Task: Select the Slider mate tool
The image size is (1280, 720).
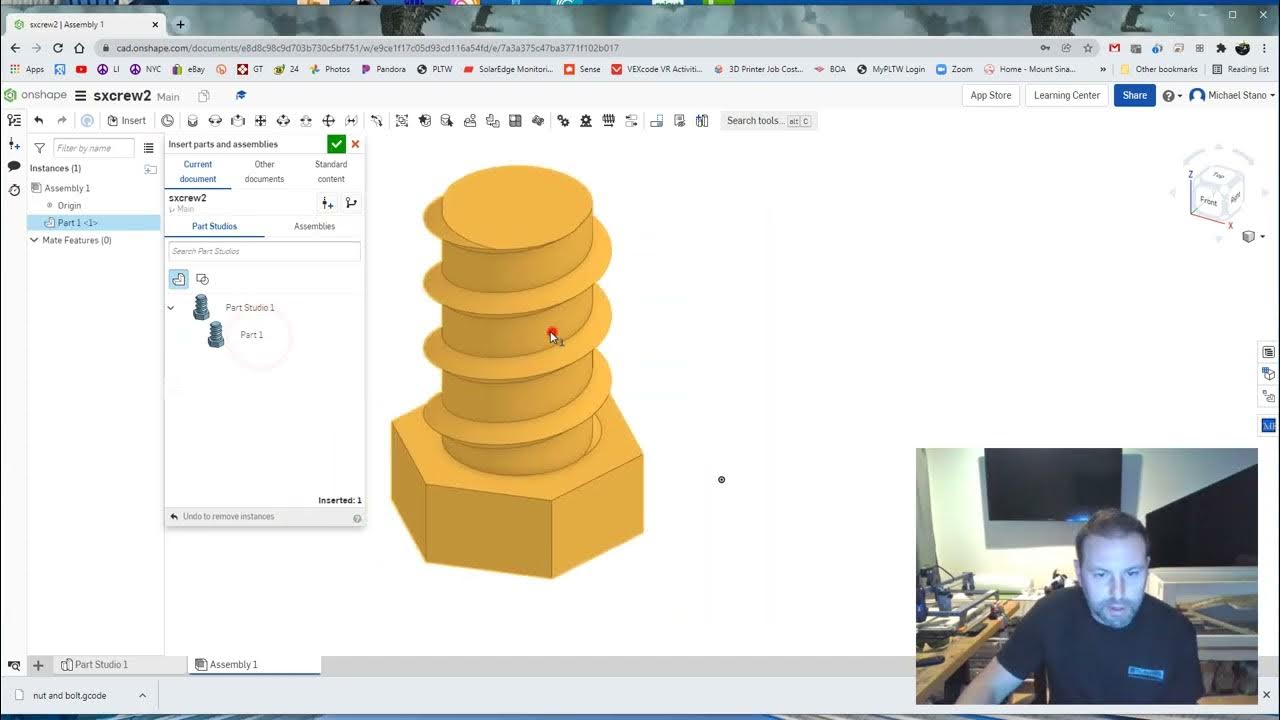Action: pos(237,120)
